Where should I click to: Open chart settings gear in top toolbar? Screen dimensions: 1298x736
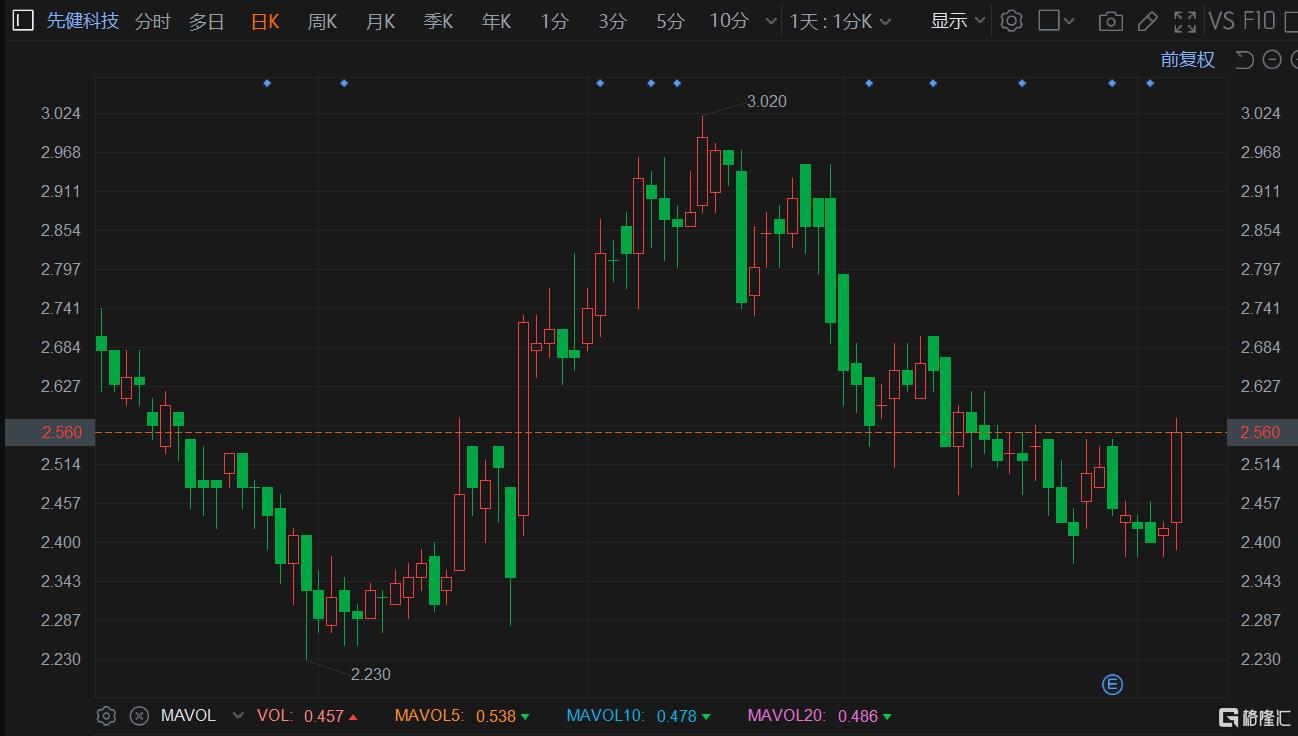[1011, 21]
